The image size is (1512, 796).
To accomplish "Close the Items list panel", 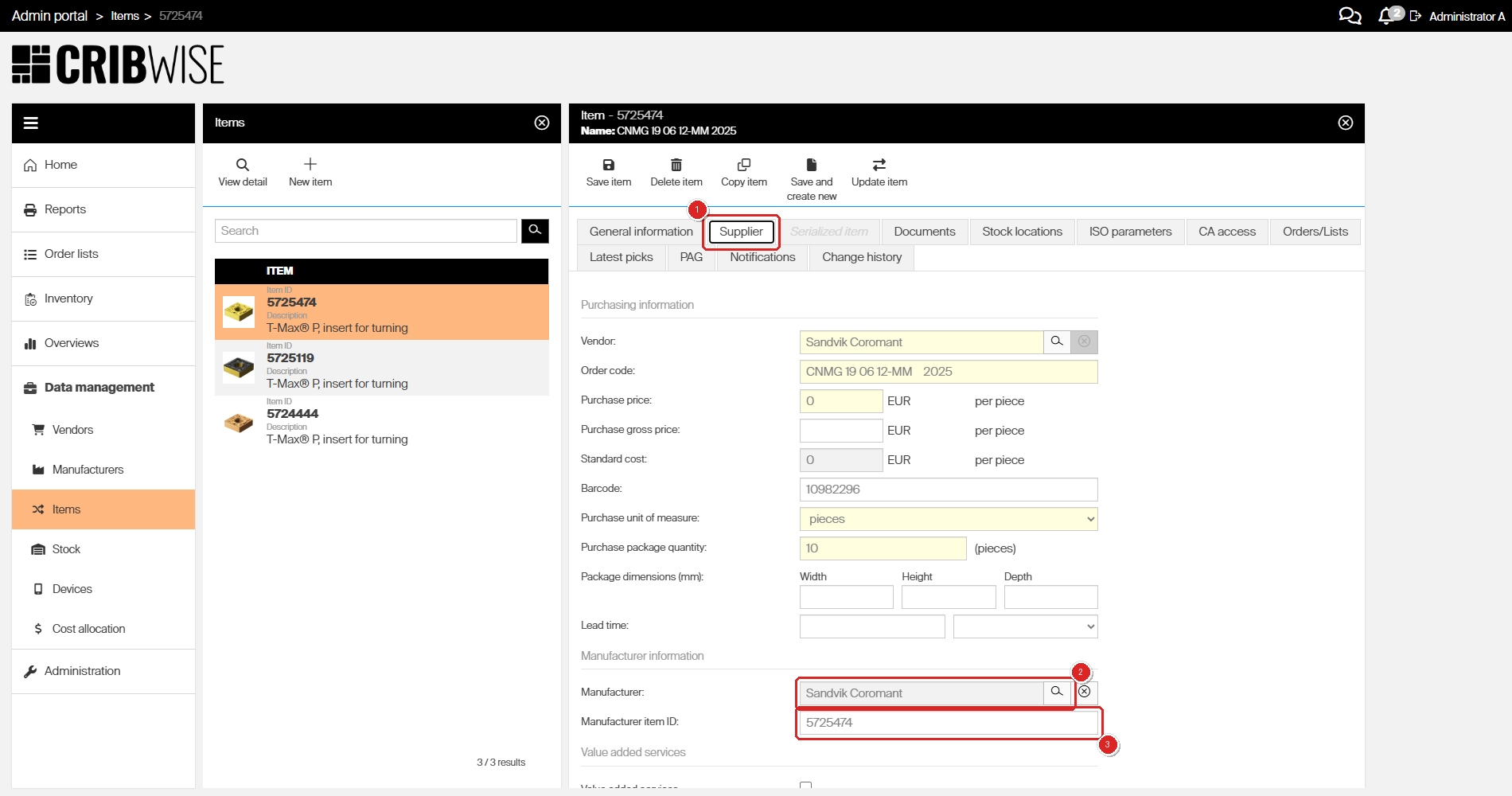I will pyautogui.click(x=542, y=123).
